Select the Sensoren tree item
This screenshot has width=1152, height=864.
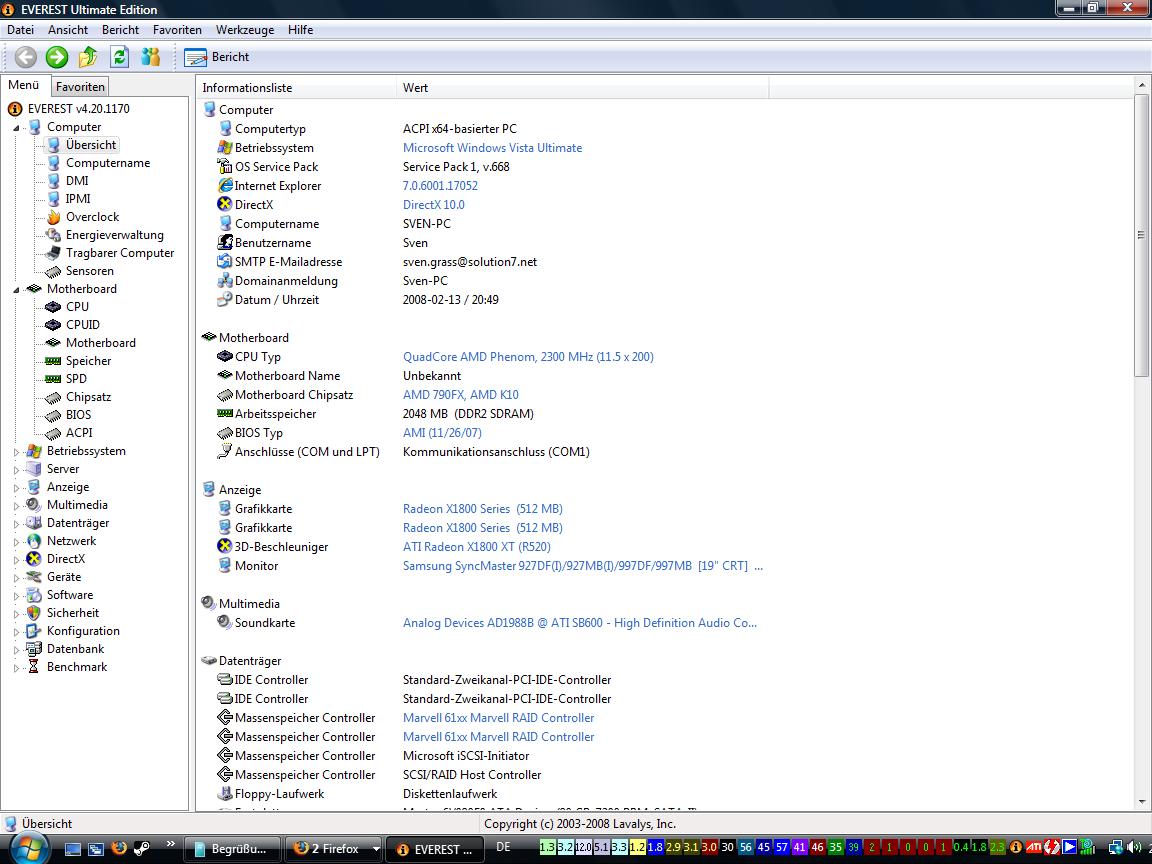tap(90, 271)
